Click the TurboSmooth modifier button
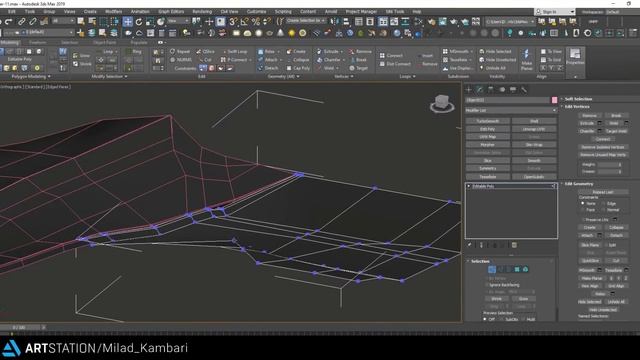Screen dimensions: 640x360 pos(488,121)
